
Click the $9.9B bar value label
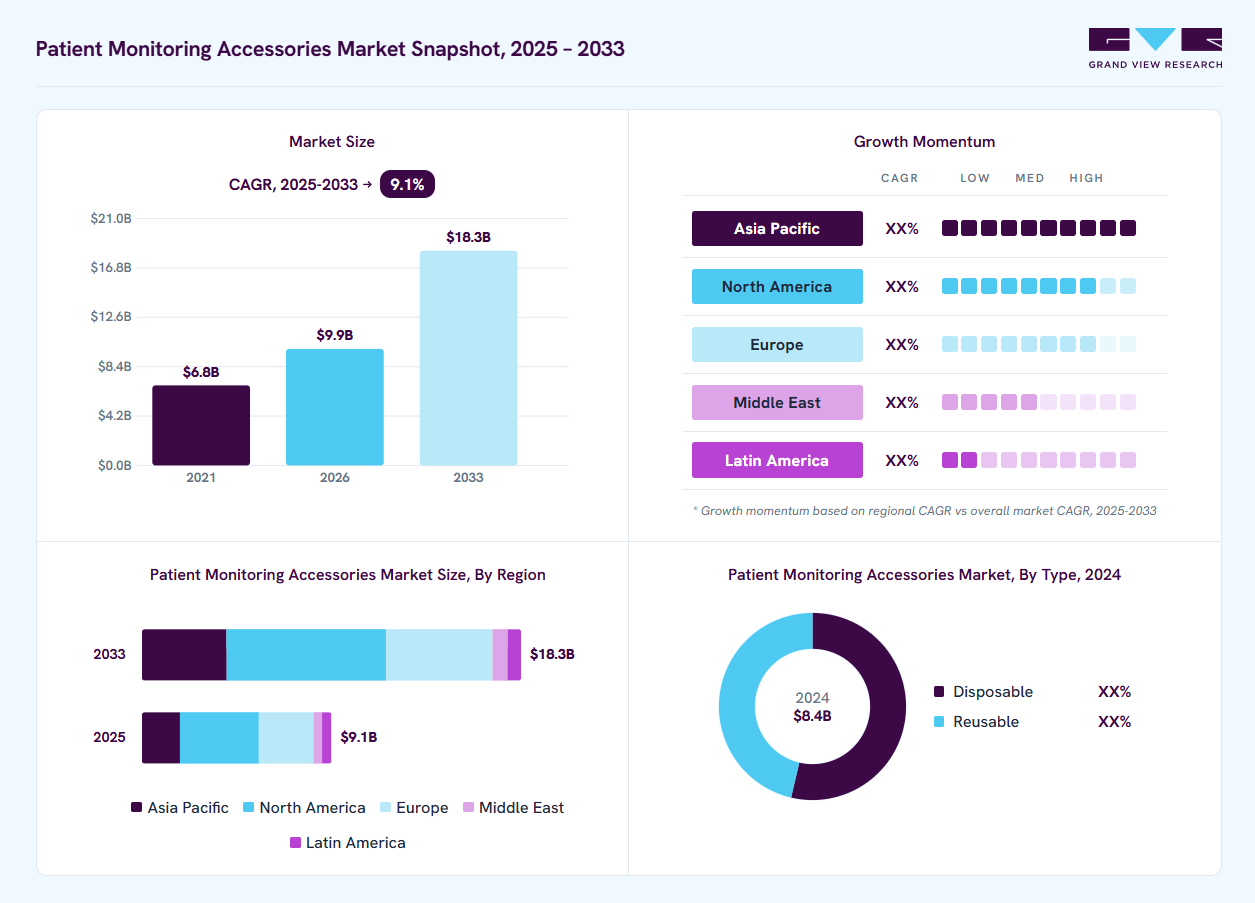tap(335, 335)
